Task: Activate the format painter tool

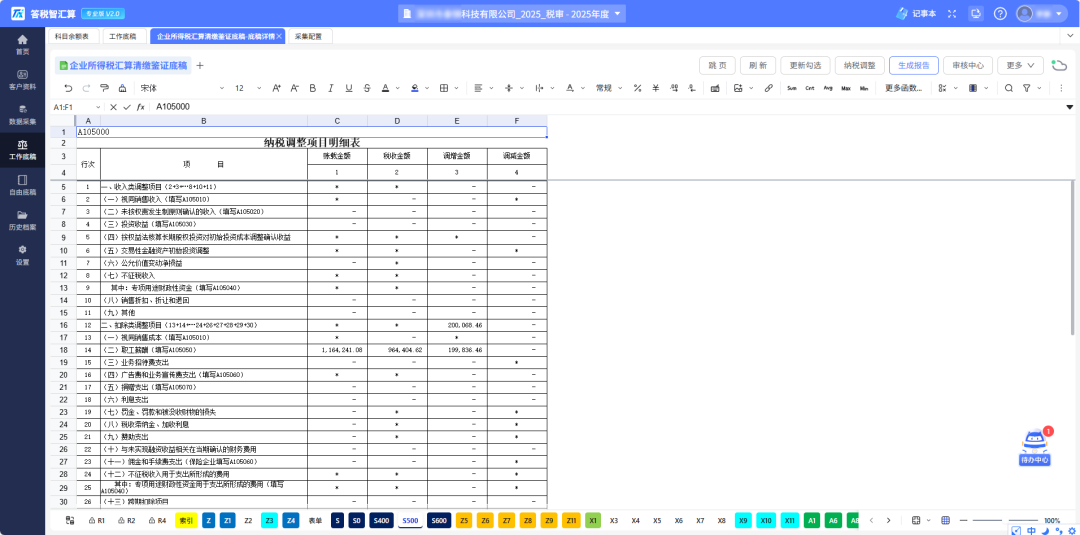Action: pos(104,88)
